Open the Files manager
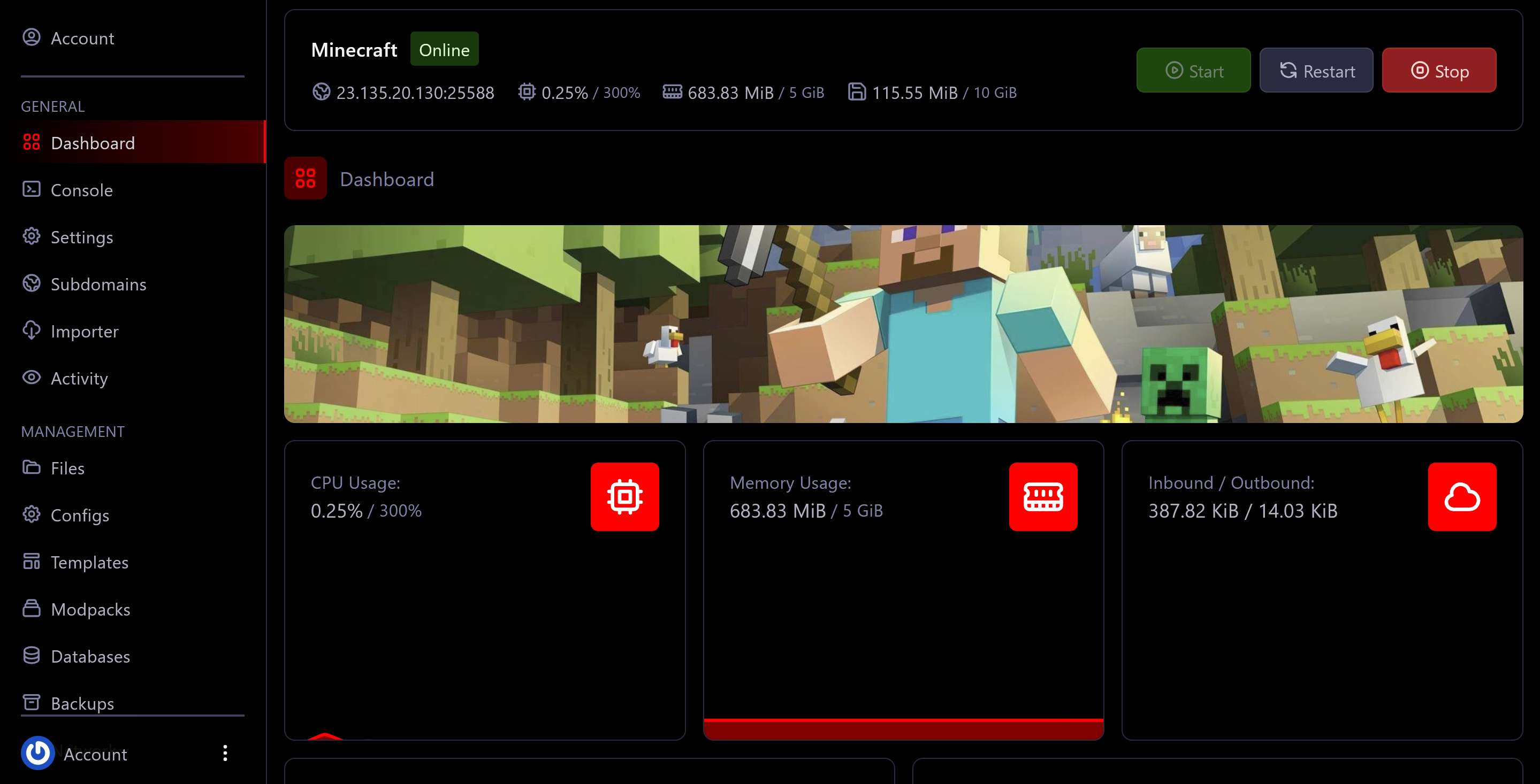This screenshot has width=1540, height=784. [x=67, y=468]
